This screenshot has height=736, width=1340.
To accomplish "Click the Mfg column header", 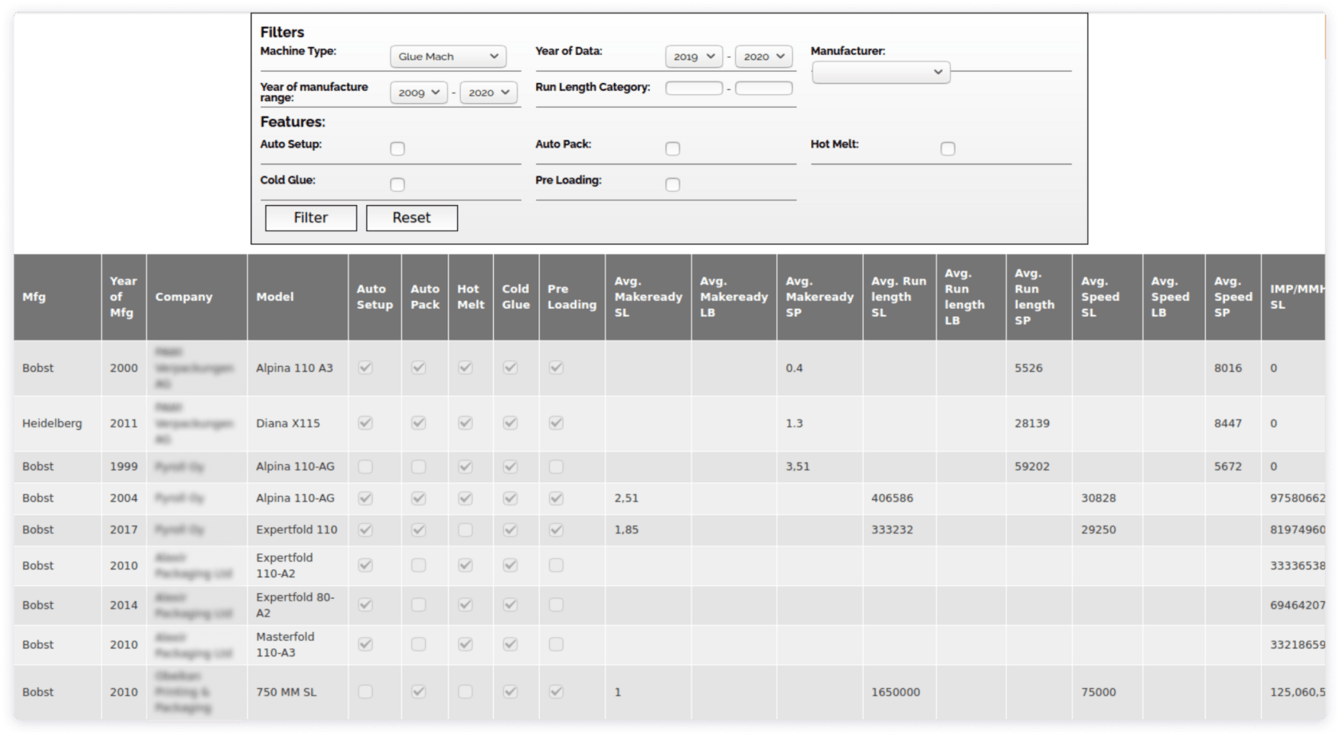I will 57,297.
